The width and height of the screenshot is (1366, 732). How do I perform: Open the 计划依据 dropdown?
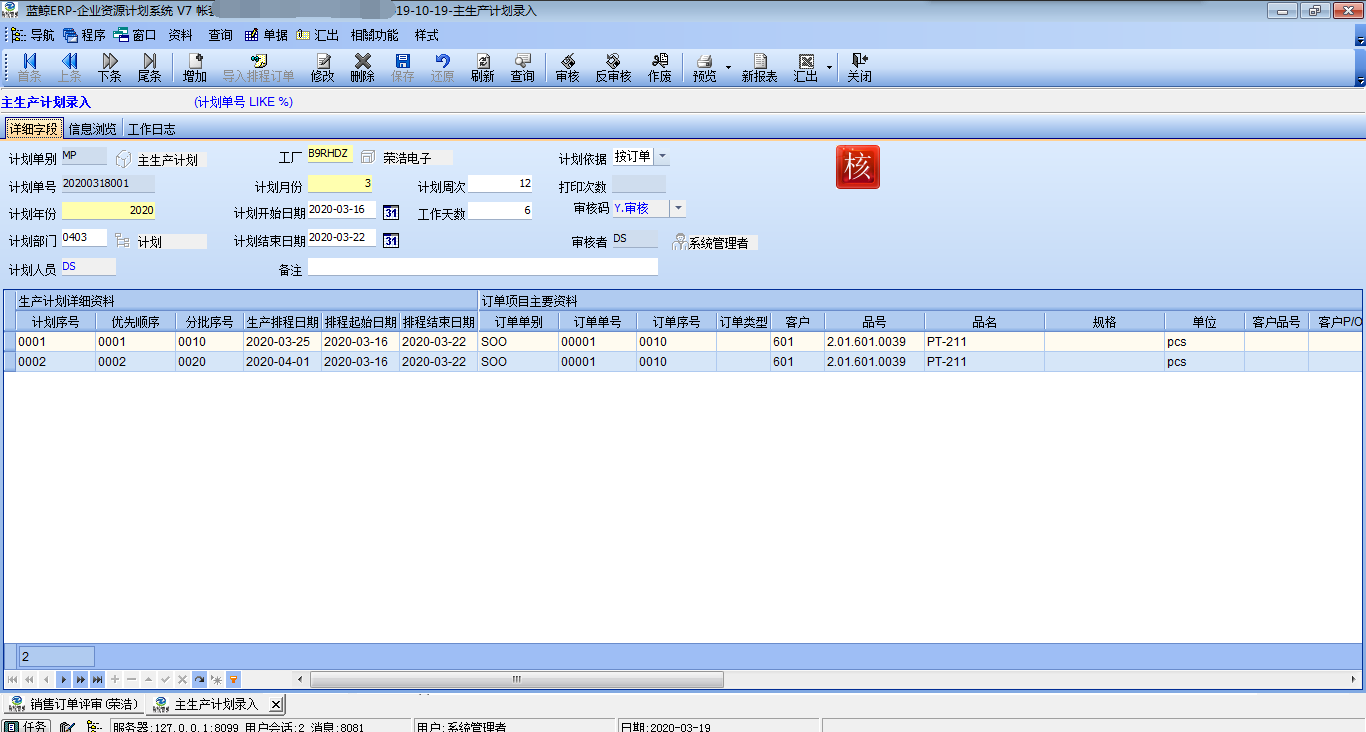[663, 157]
